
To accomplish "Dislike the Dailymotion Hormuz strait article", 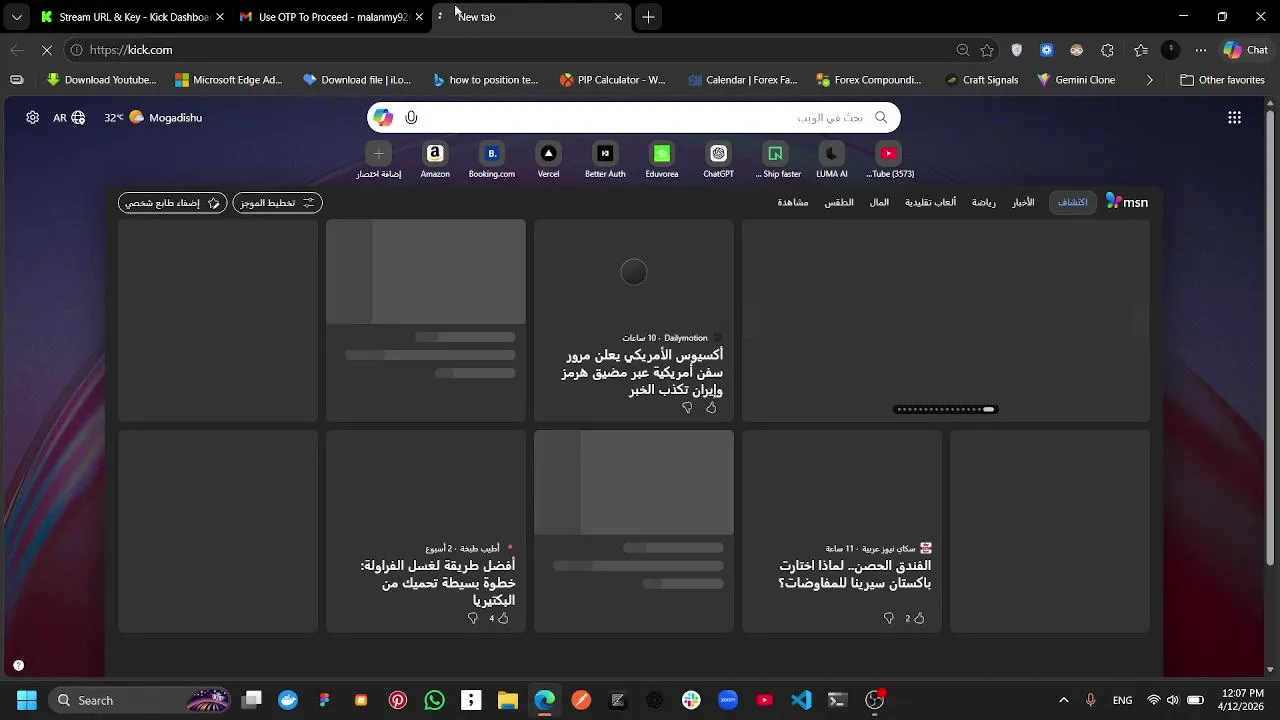I will [x=687, y=408].
